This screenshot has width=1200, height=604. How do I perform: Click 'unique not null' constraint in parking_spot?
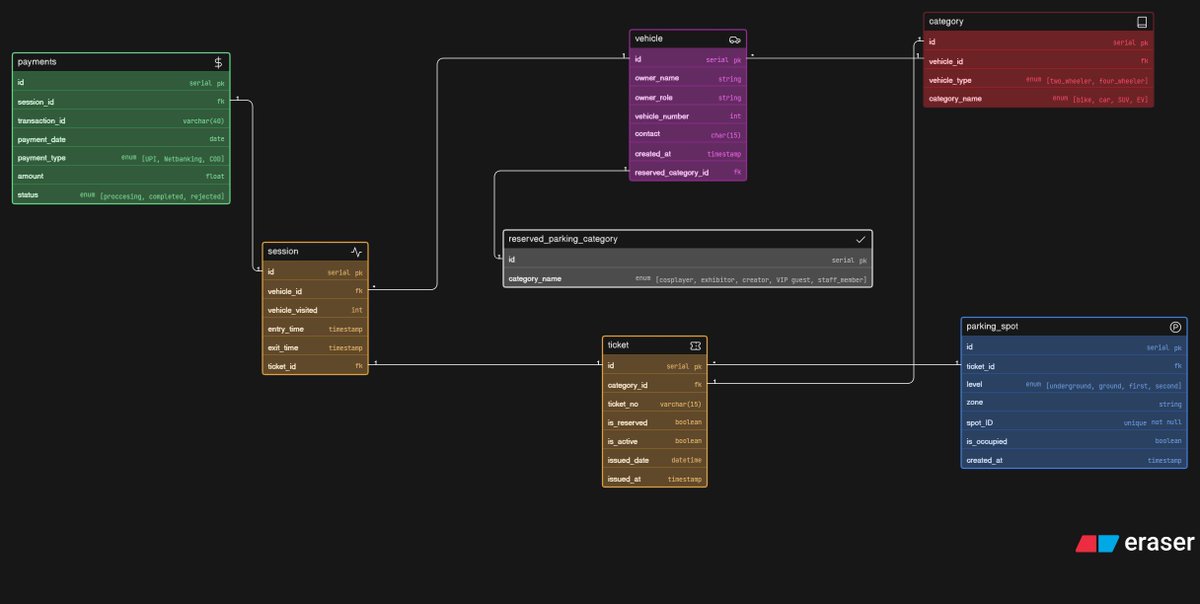[1153, 422]
